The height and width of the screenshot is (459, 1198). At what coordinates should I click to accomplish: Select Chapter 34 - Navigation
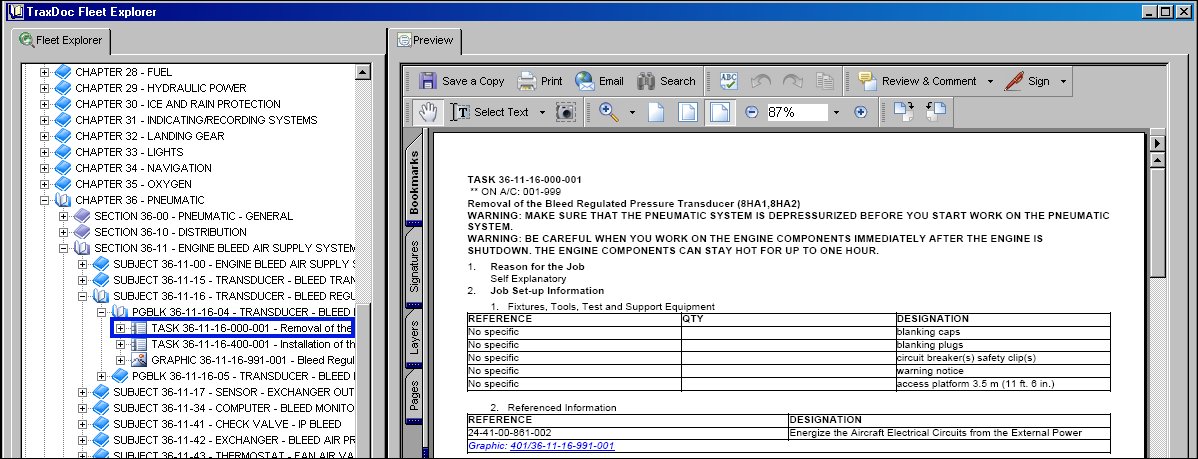click(144, 168)
